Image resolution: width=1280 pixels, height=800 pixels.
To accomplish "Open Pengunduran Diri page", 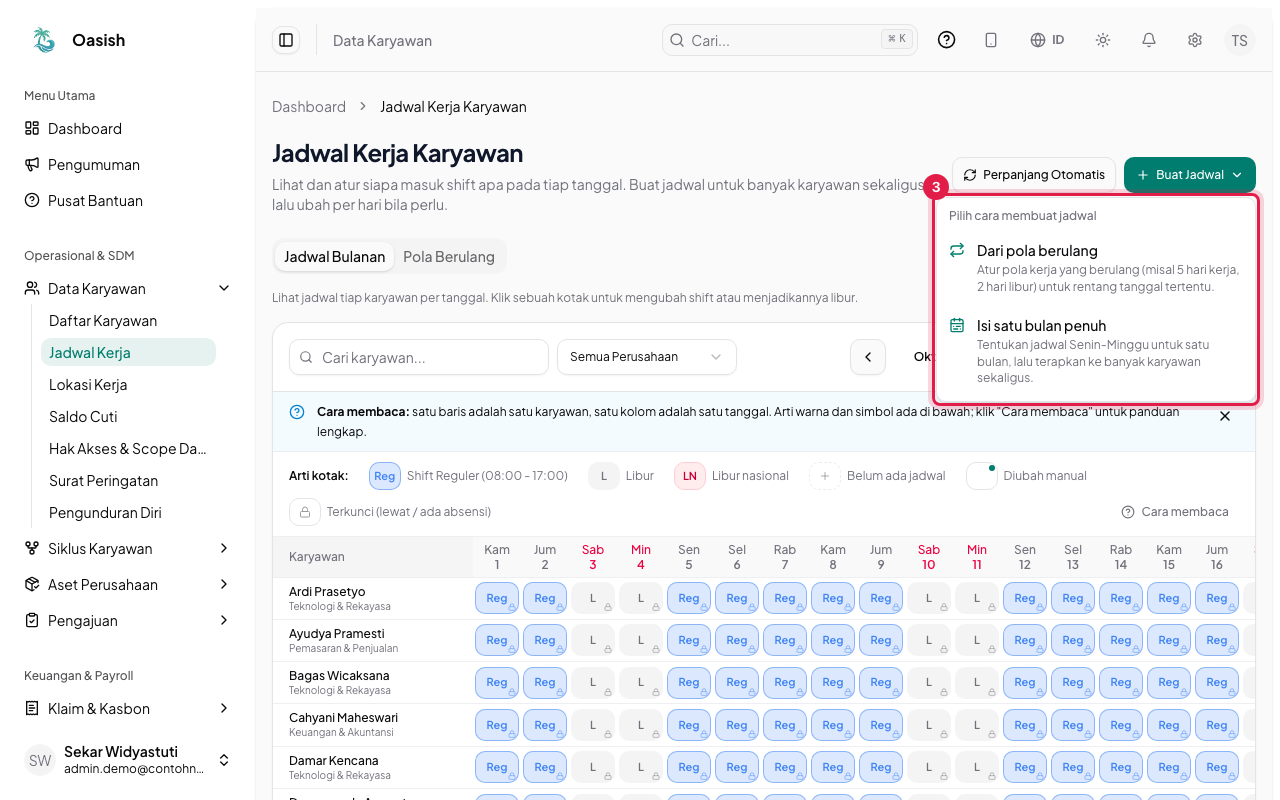I will [x=128, y=513].
